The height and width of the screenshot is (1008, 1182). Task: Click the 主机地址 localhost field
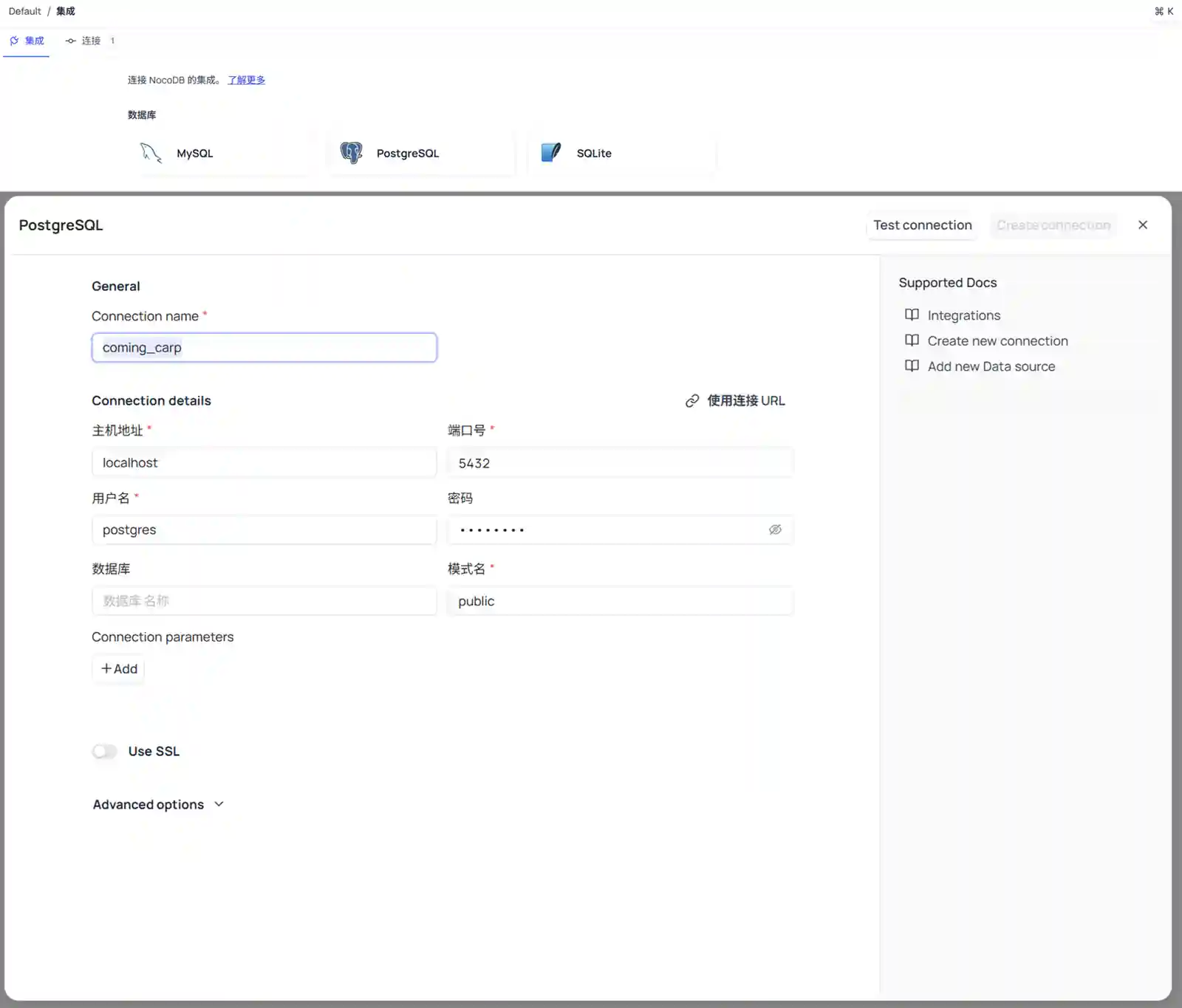coord(264,463)
